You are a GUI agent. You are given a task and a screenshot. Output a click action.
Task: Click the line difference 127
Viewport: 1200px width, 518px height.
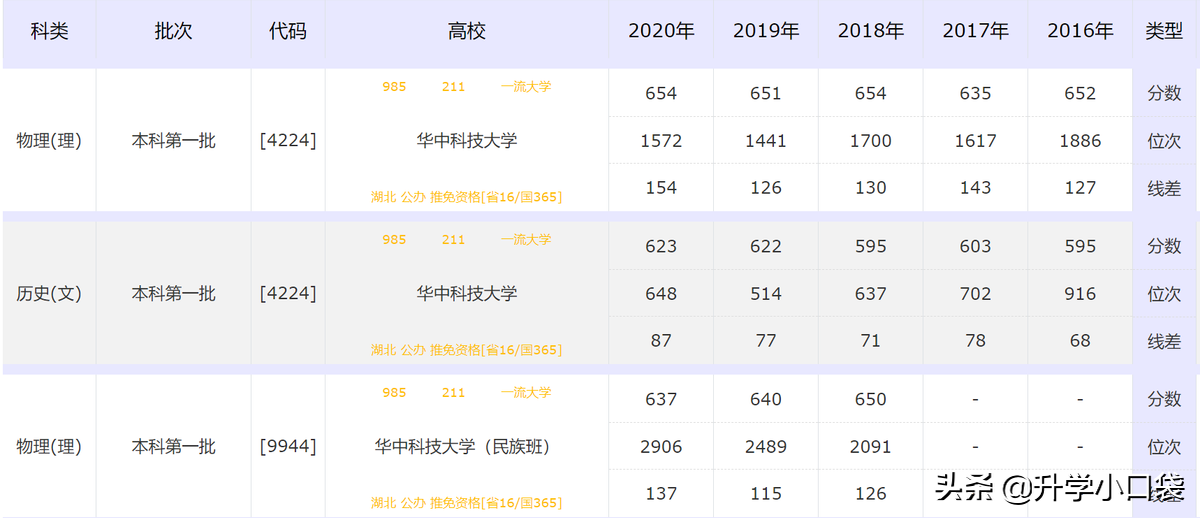1080,188
